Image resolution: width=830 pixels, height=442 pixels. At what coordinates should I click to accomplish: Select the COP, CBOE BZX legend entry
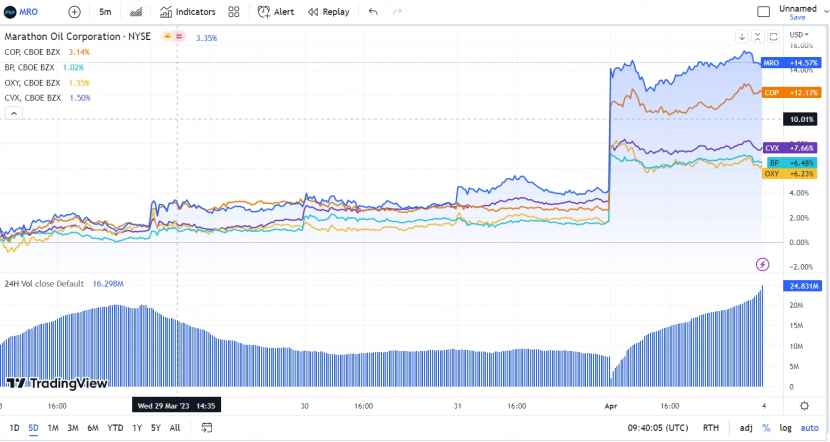(x=34, y=52)
